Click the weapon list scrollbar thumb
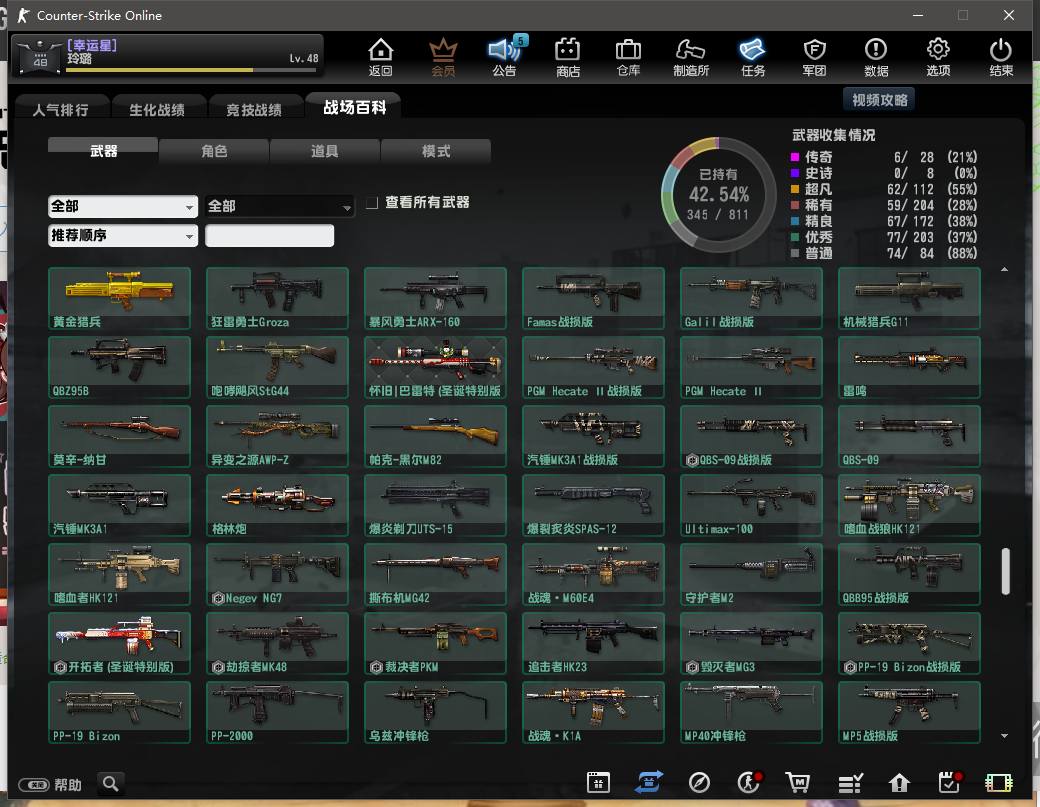 pyautogui.click(x=1005, y=571)
